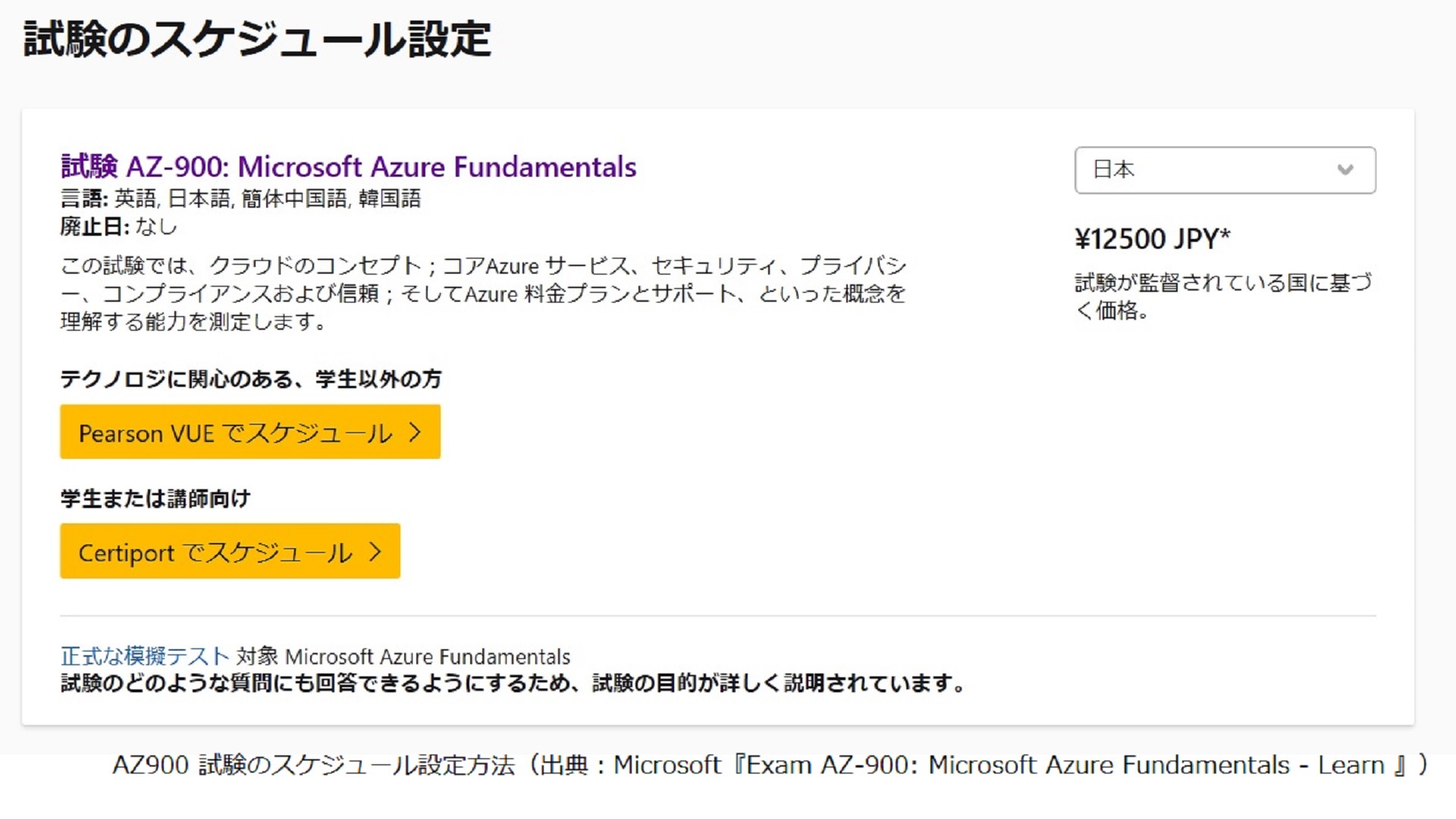This screenshot has height=819, width=1456.
Task: Open the 日本 country selector
Action: (1224, 170)
